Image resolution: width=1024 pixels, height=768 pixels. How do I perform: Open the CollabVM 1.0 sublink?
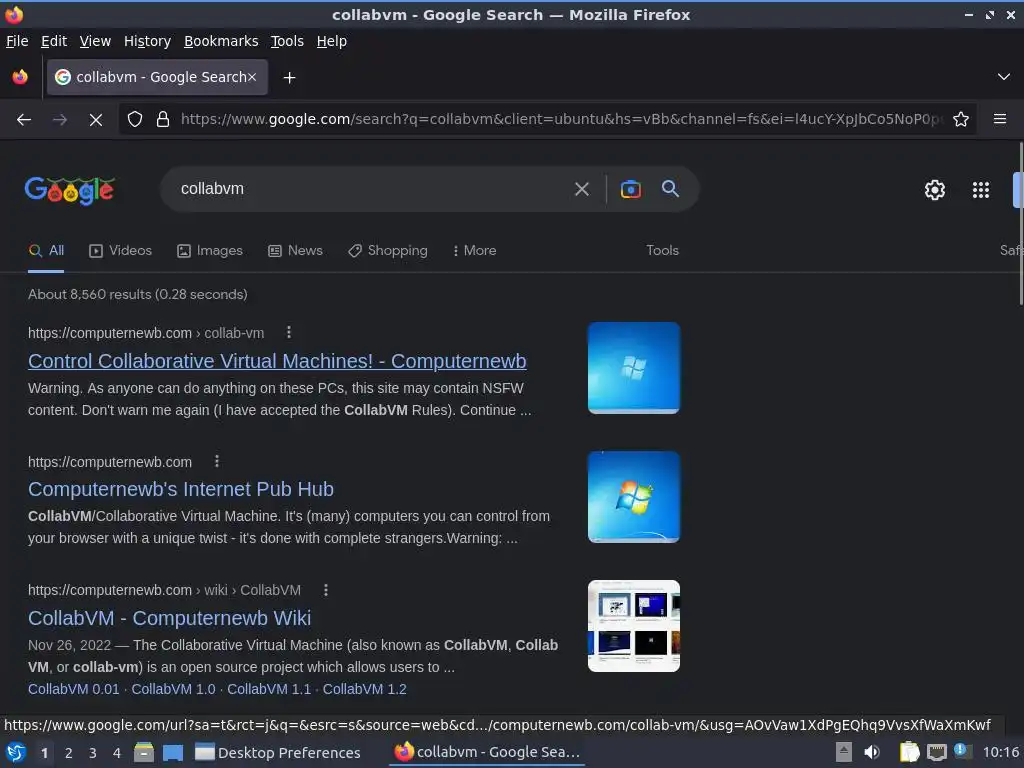(x=173, y=689)
